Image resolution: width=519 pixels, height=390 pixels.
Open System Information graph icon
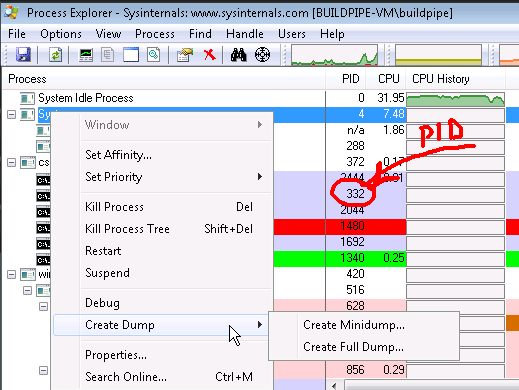(x=86, y=55)
